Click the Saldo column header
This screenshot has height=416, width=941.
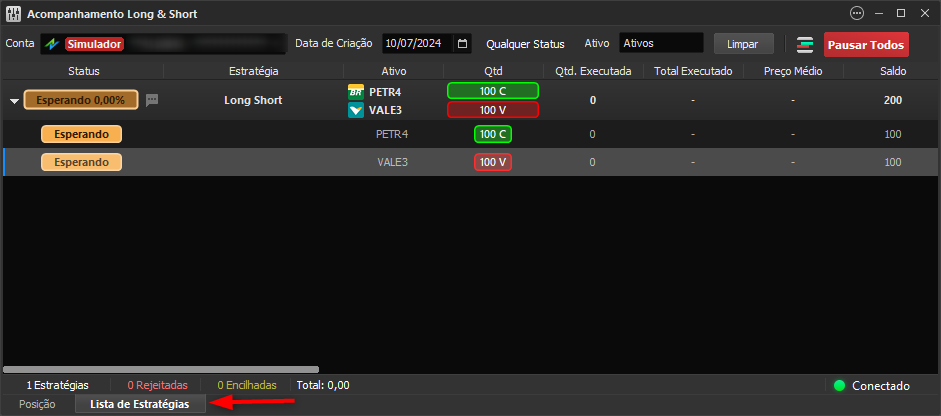click(892, 71)
